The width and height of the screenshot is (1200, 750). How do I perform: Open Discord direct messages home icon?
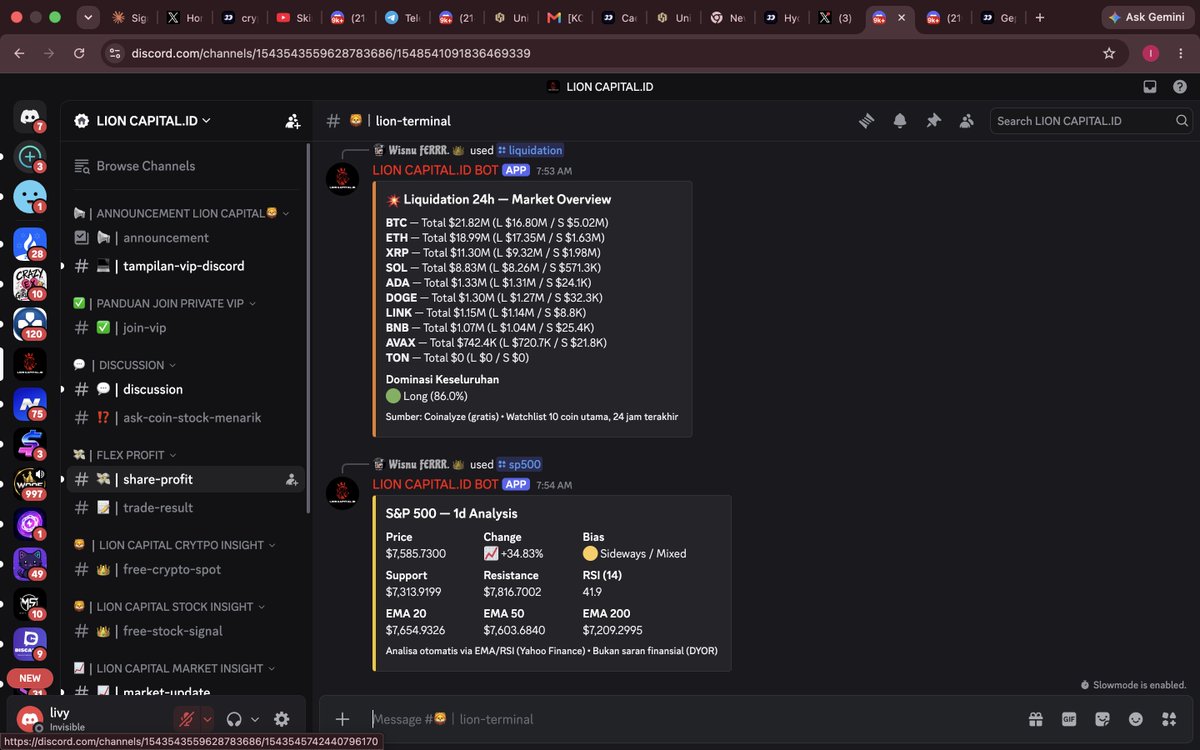[x=30, y=117]
